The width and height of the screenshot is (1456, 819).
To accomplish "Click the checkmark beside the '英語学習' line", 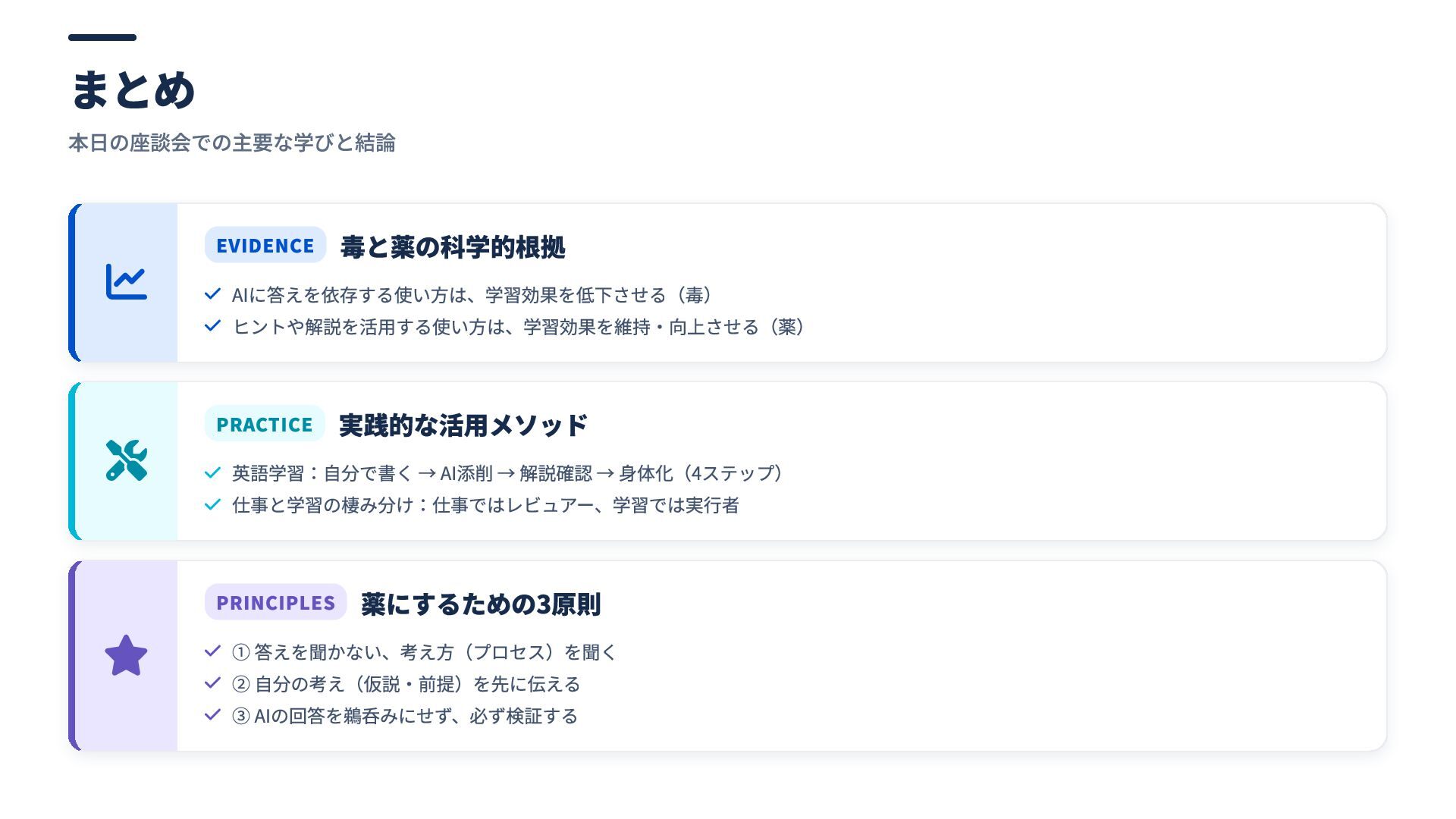I will click(212, 473).
